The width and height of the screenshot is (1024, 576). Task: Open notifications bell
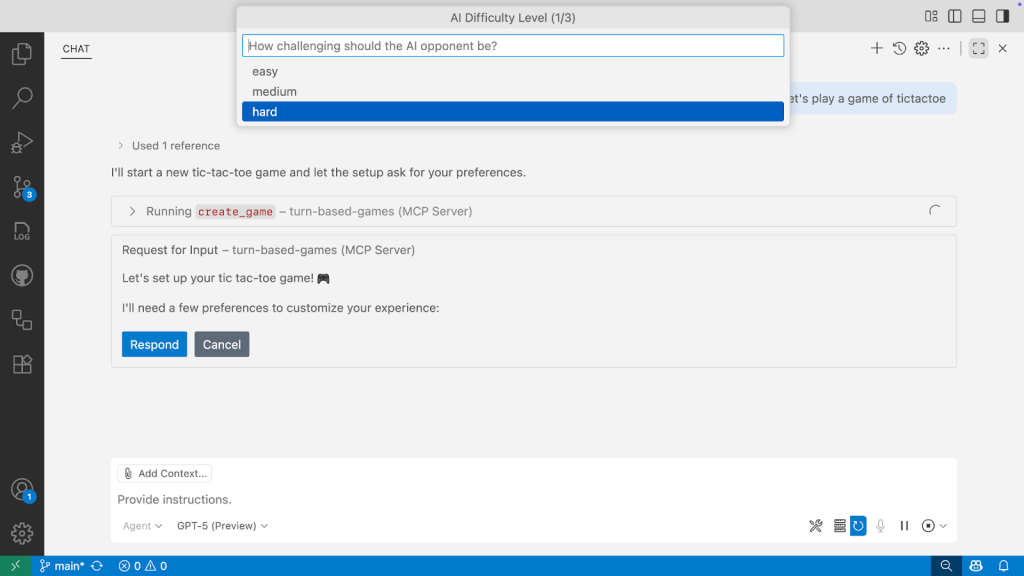click(x=1004, y=566)
